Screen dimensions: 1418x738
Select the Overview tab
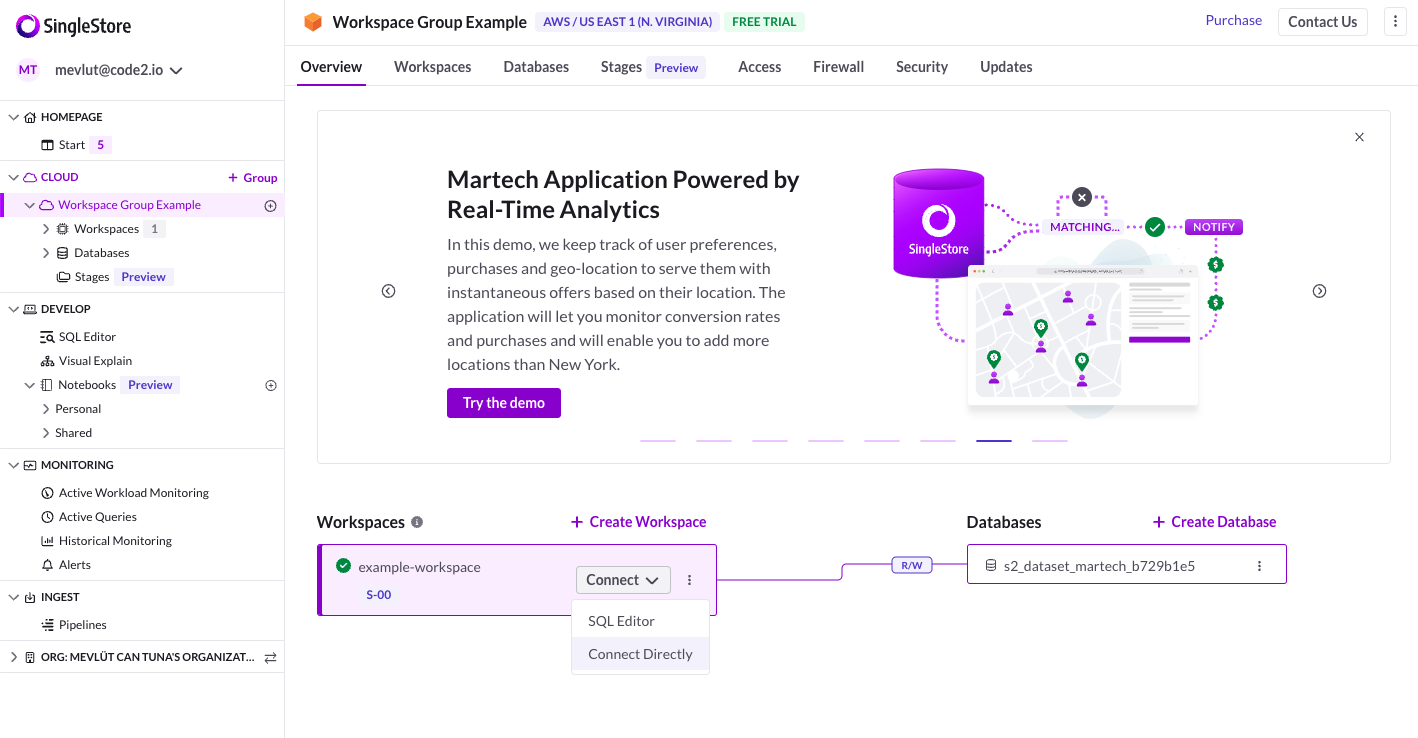tap(331, 67)
